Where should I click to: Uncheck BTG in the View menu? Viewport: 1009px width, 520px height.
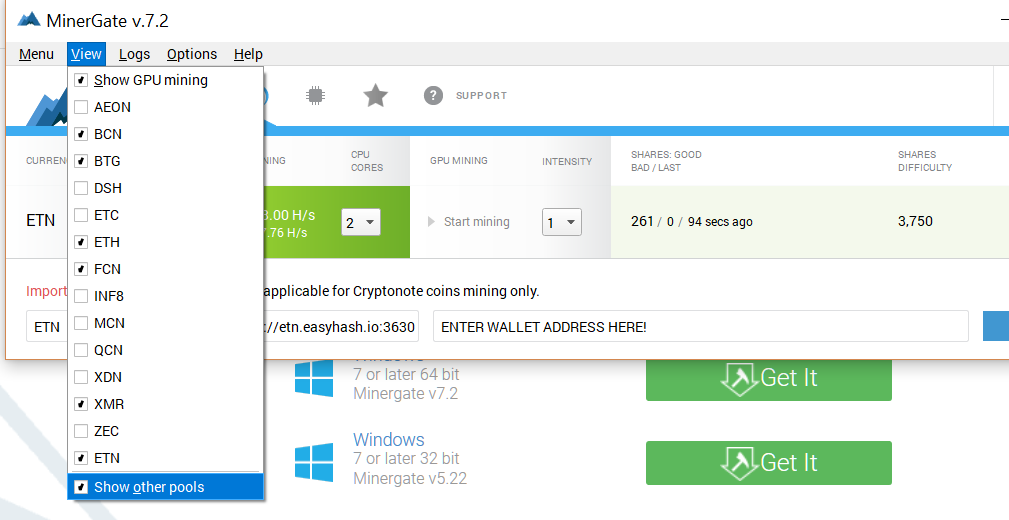pos(81,162)
